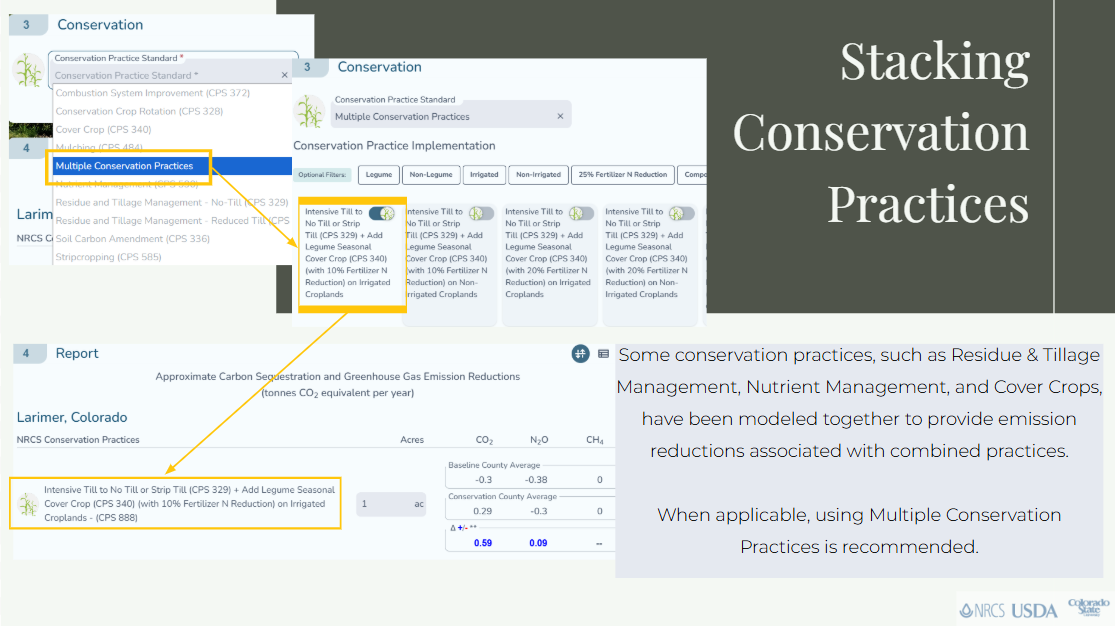
Task: Select Residue and Tillage Management Reduced Till
Action: pos(172,221)
